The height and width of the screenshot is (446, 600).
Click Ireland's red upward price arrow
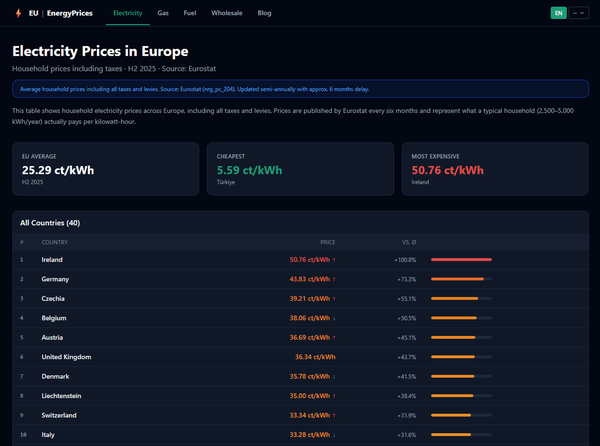tap(334, 260)
